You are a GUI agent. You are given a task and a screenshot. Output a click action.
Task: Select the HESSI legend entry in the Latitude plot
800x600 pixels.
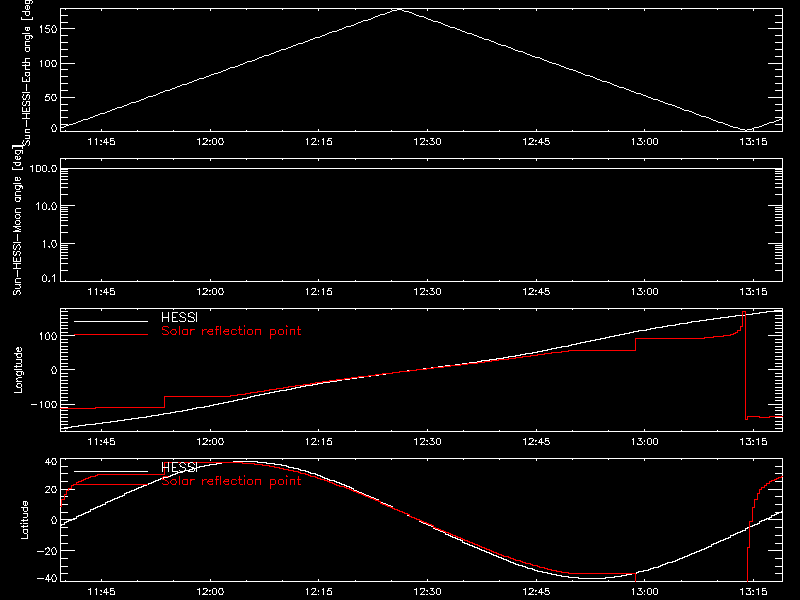pyautogui.click(x=179, y=467)
